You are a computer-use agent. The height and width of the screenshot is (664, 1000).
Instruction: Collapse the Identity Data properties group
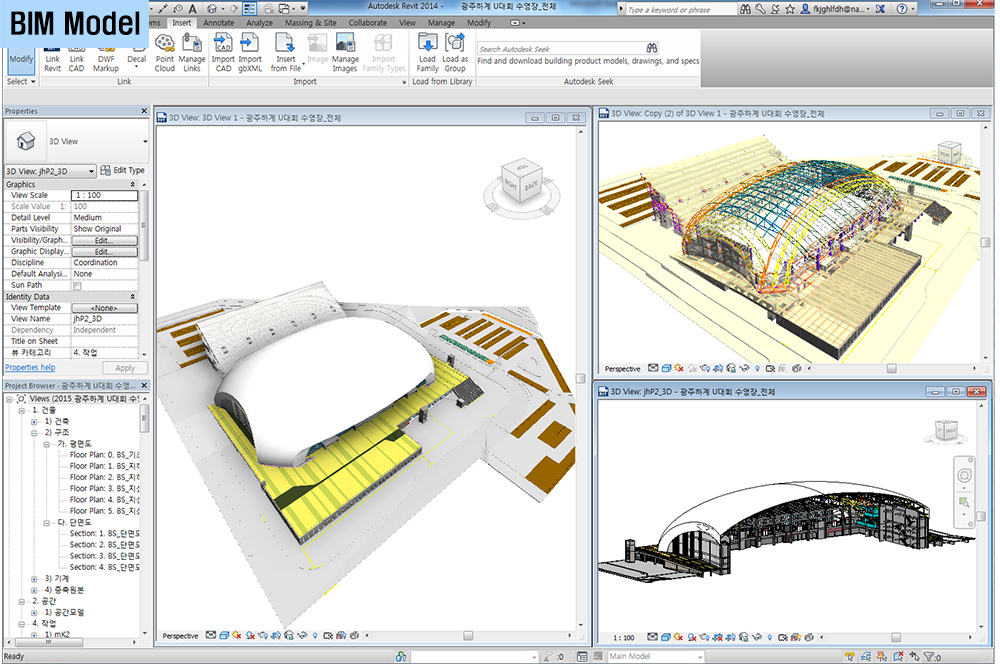(x=133, y=297)
